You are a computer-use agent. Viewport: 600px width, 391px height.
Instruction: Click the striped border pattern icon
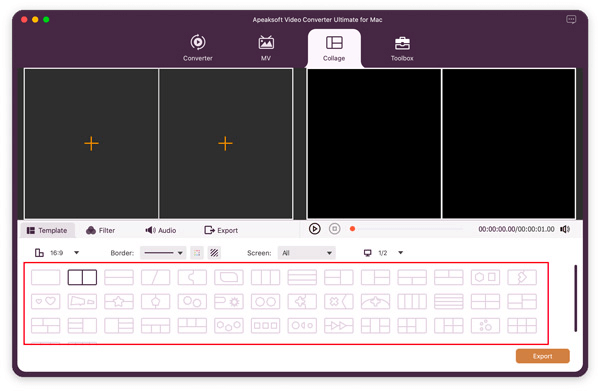[214, 253]
